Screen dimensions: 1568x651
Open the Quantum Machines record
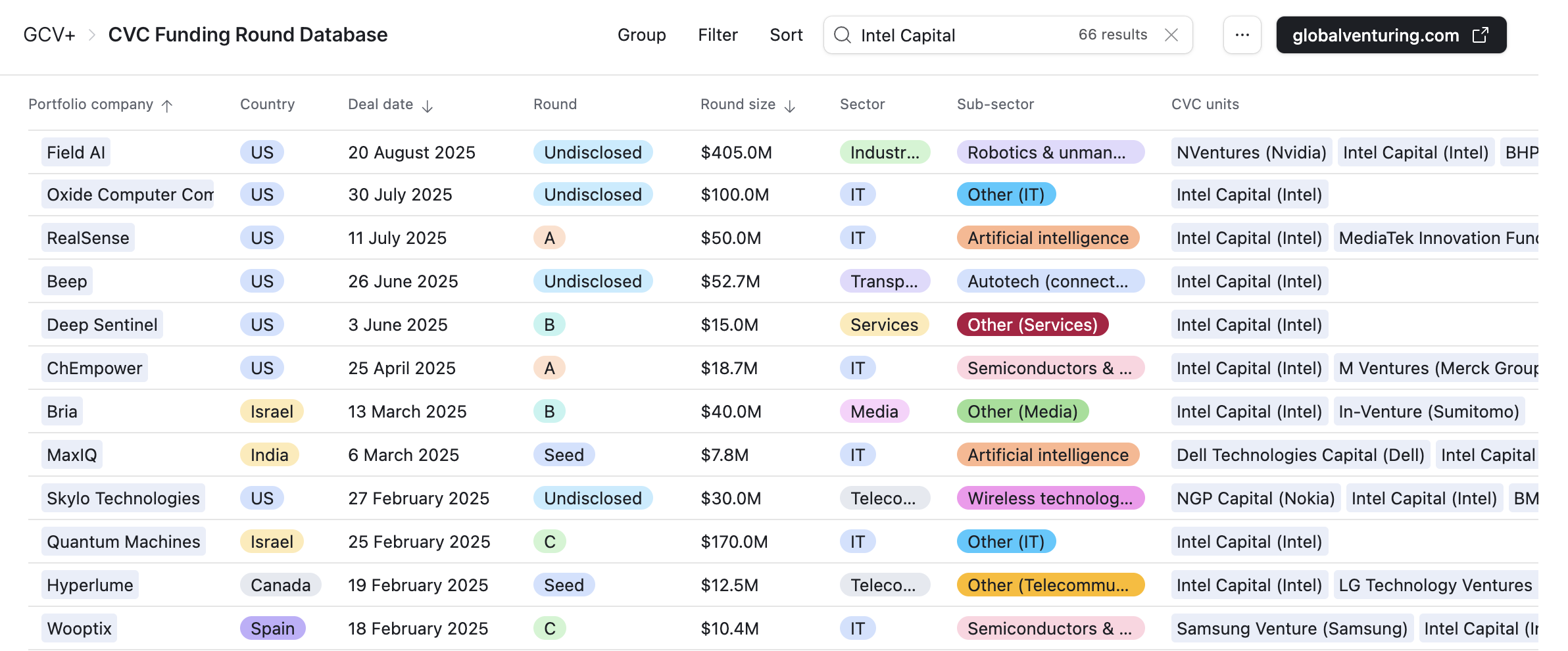[x=123, y=542]
